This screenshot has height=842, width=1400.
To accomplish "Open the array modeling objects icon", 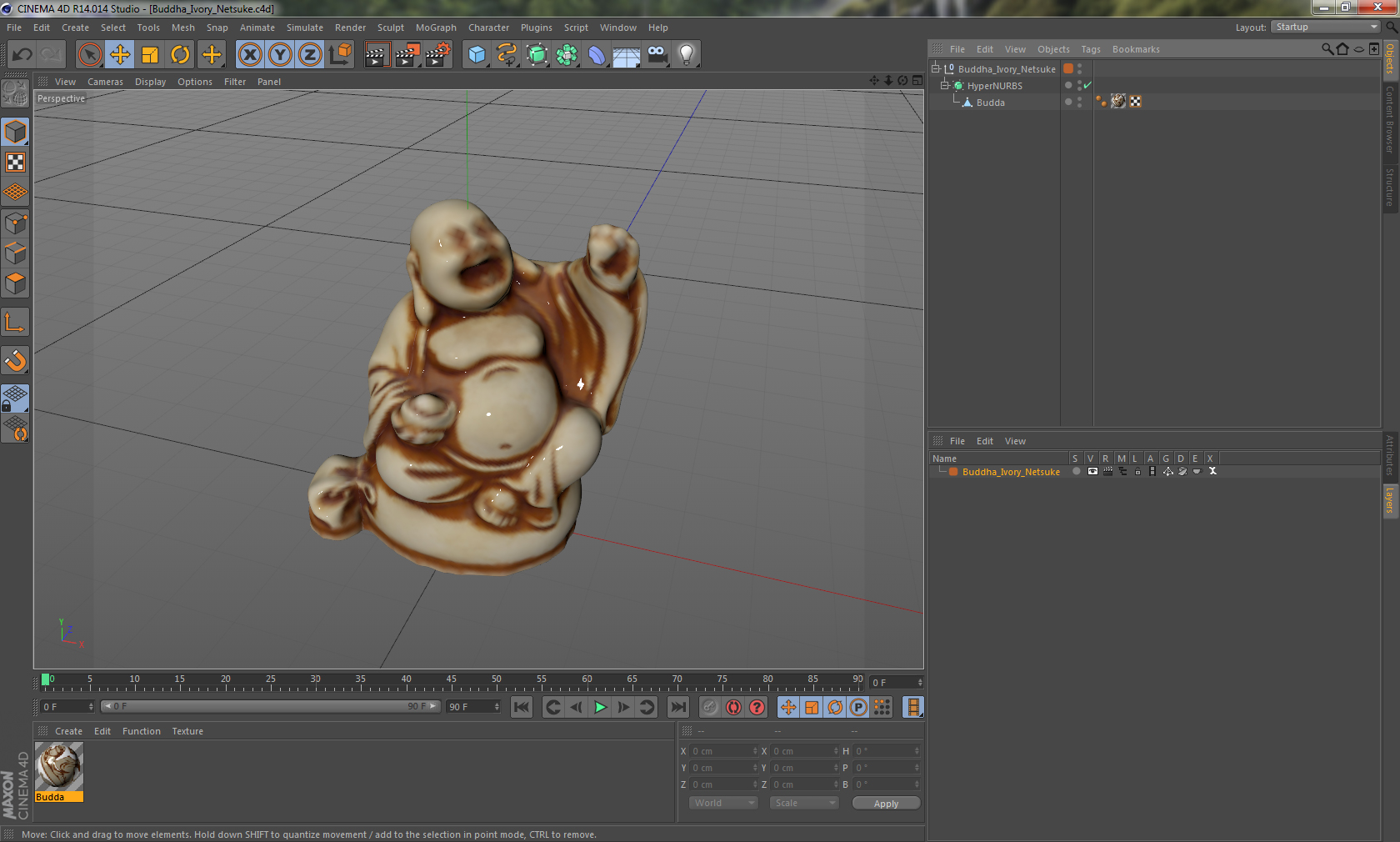I will pyautogui.click(x=567, y=55).
